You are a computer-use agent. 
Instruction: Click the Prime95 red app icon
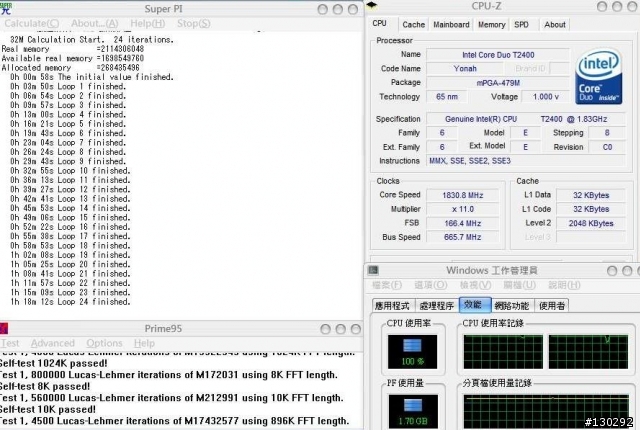pyautogui.click(x=4, y=328)
